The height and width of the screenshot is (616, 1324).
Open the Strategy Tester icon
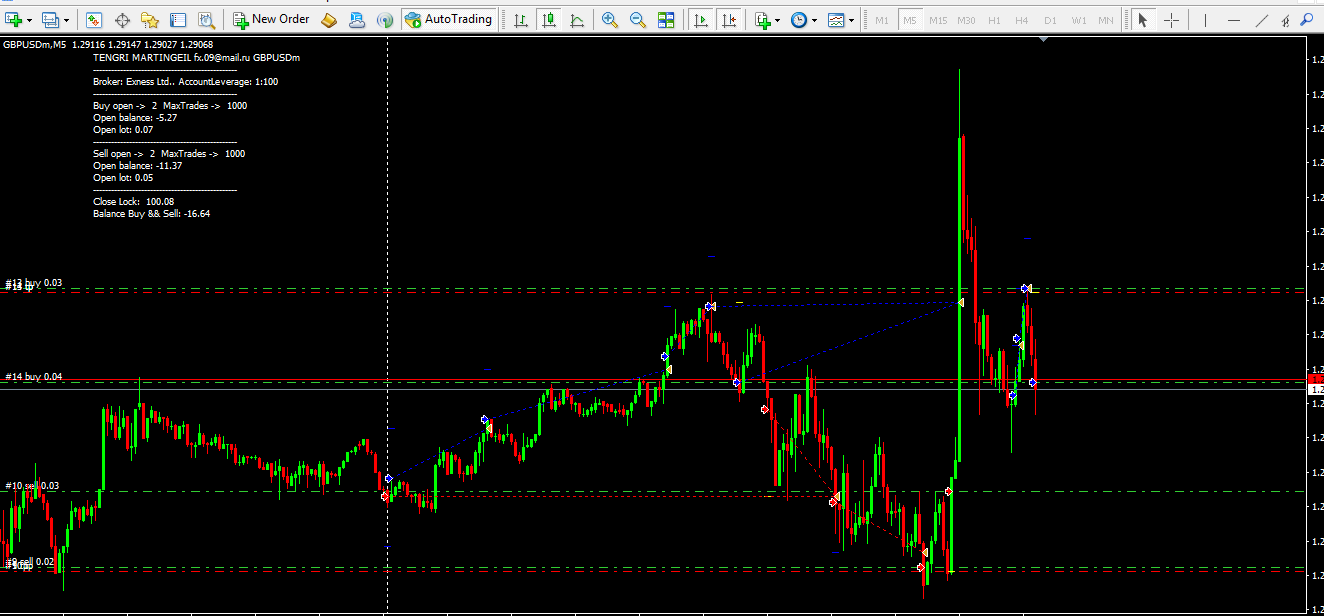pyautogui.click(x=206, y=19)
